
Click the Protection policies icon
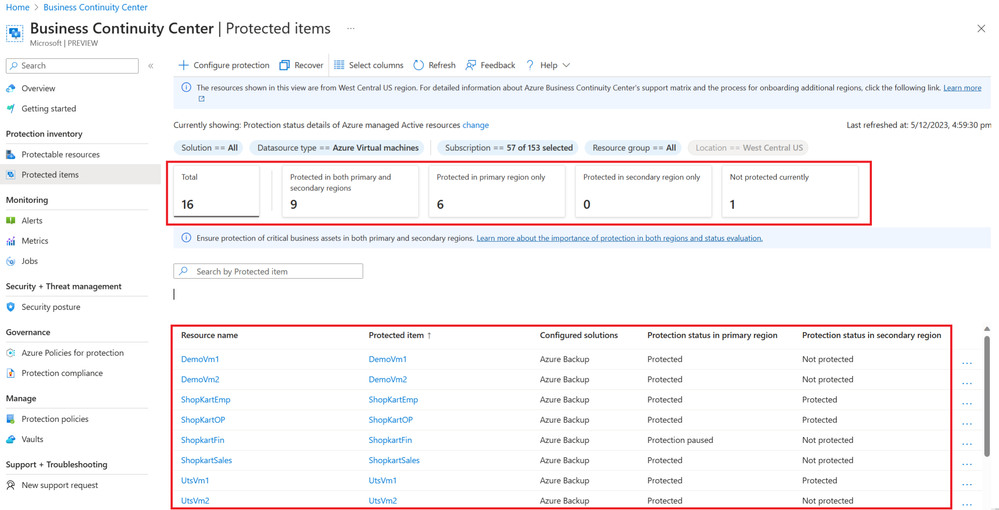pyautogui.click(x=10, y=419)
